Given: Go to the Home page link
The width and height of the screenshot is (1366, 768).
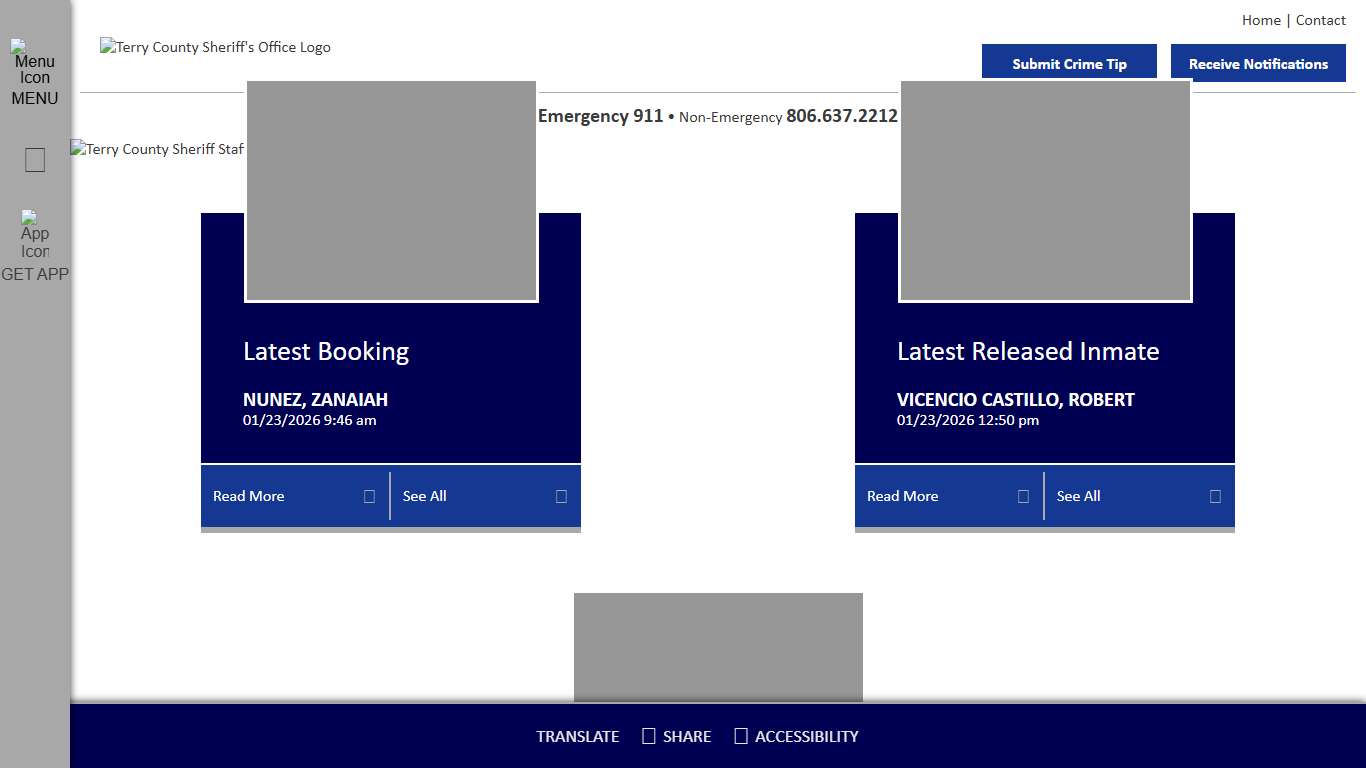Looking at the screenshot, I should pos(1261,20).
